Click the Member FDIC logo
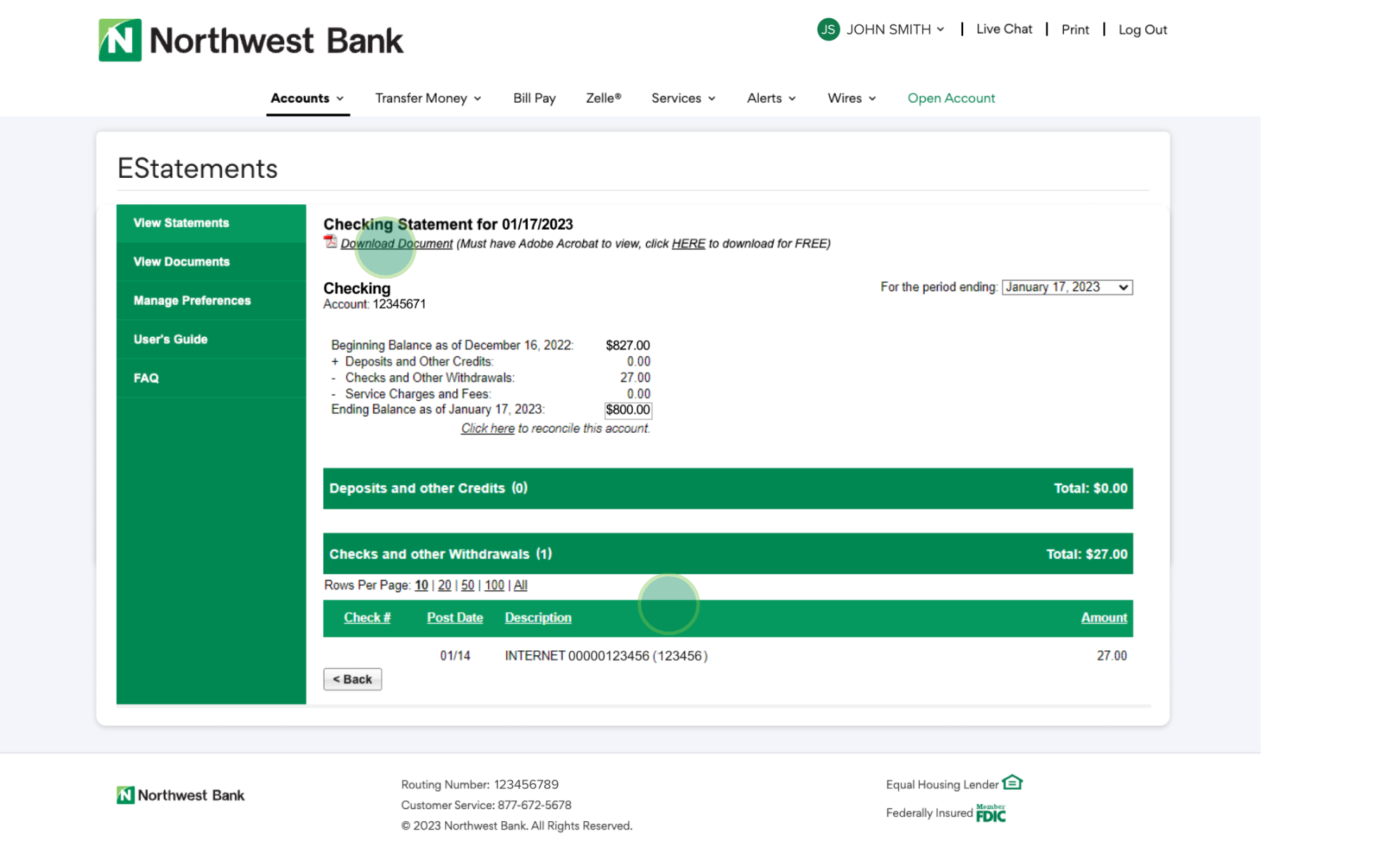Screen dimensions: 1400x854 click(990, 813)
